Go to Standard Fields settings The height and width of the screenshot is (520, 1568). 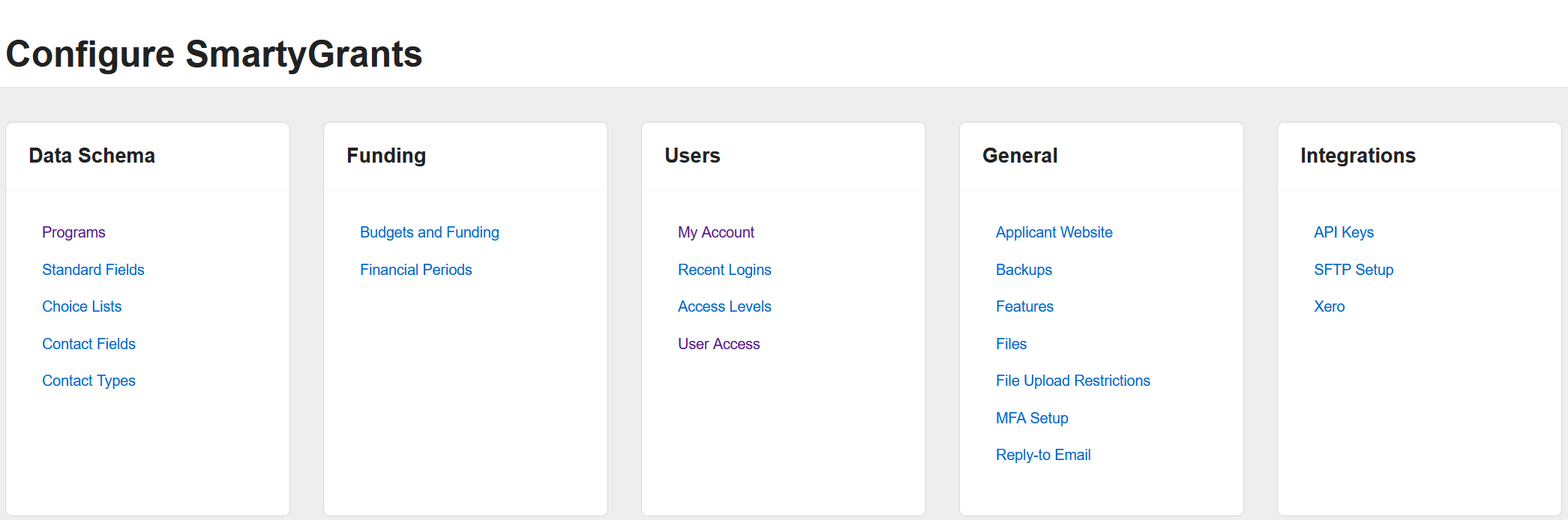click(93, 270)
